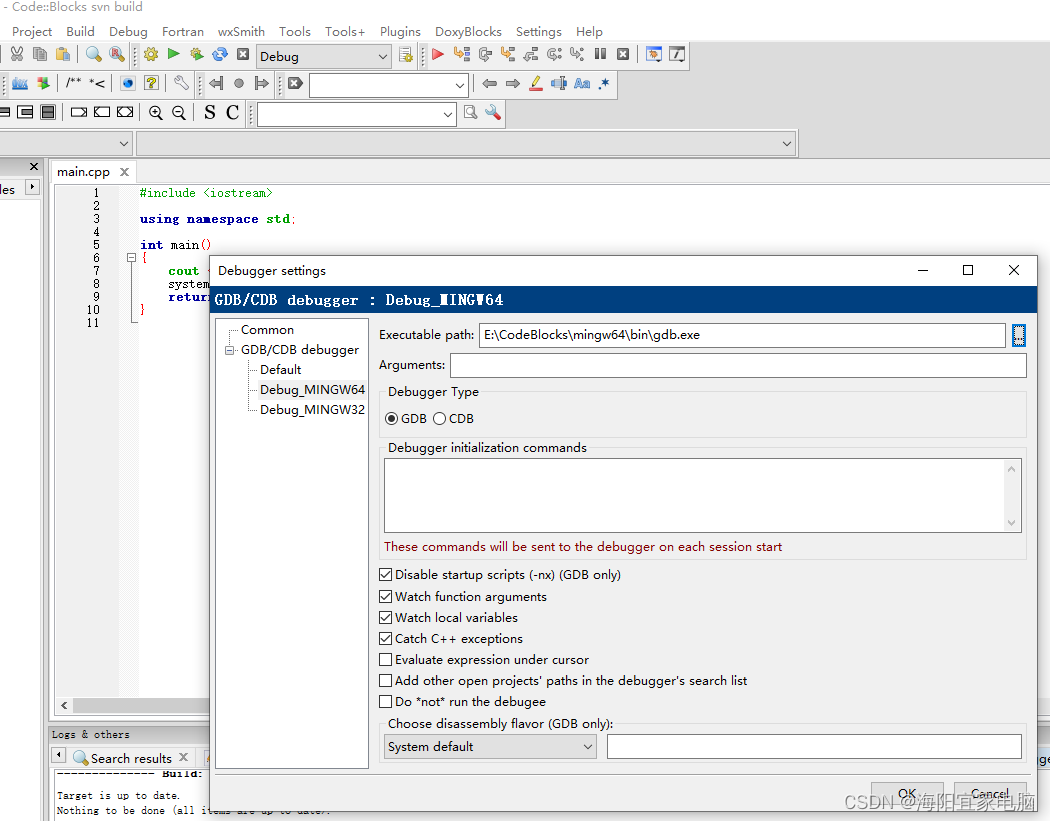The width and height of the screenshot is (1050, 821).
Task: Click the Arguments input field
Action: [738, 365]
